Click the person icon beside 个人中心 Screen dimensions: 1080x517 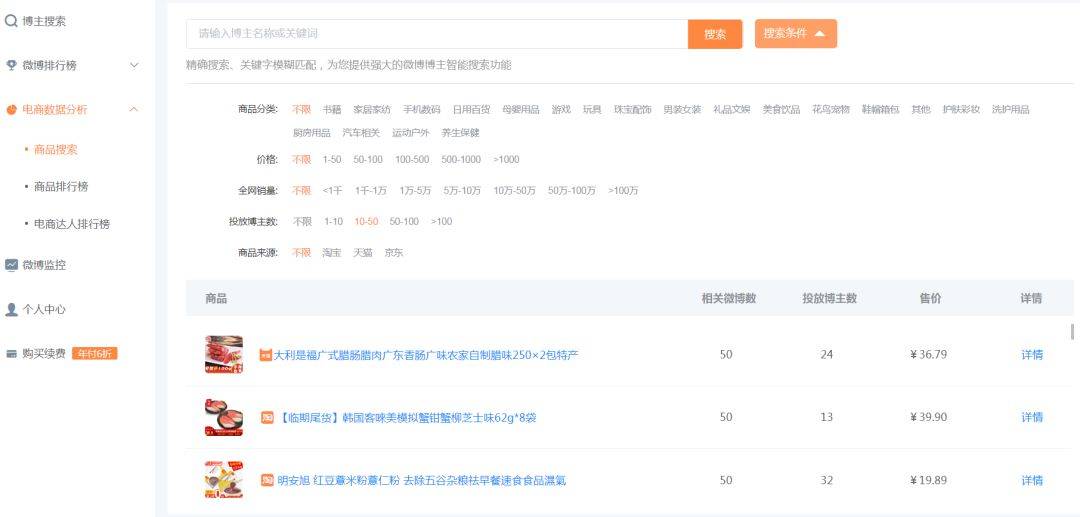click(11, 310)
